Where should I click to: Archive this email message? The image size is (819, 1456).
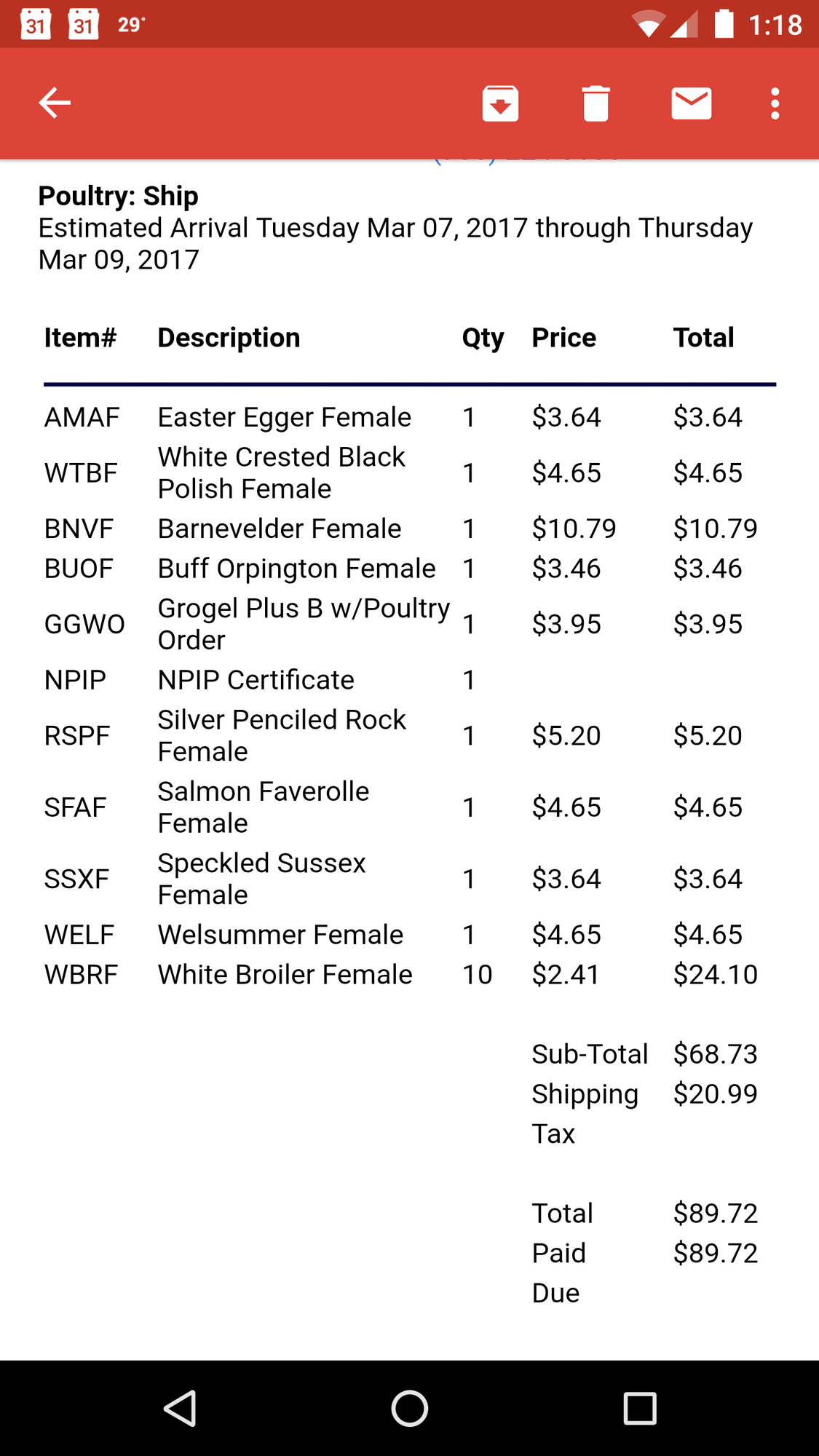coord(500,103)
